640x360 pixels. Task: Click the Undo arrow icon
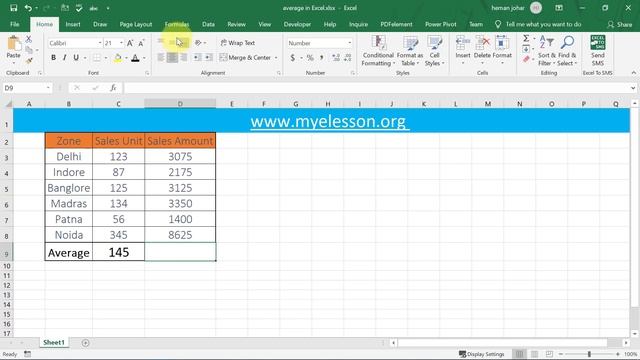[x=28, y=8]
